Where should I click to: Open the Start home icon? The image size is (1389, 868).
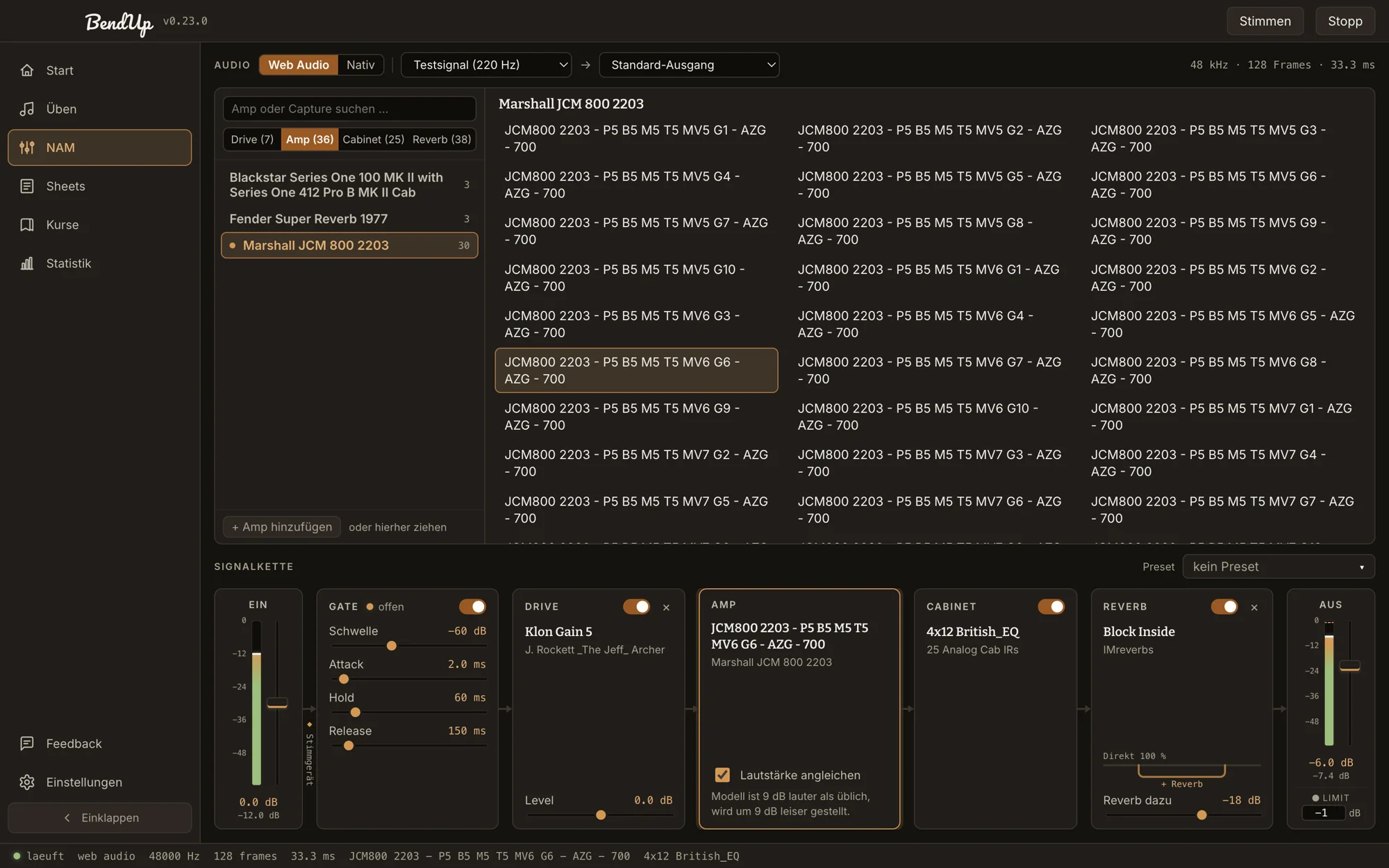27,70
